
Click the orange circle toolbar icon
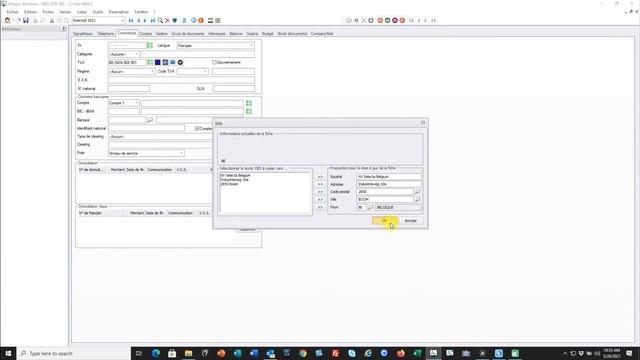click(x=201, y=20)
